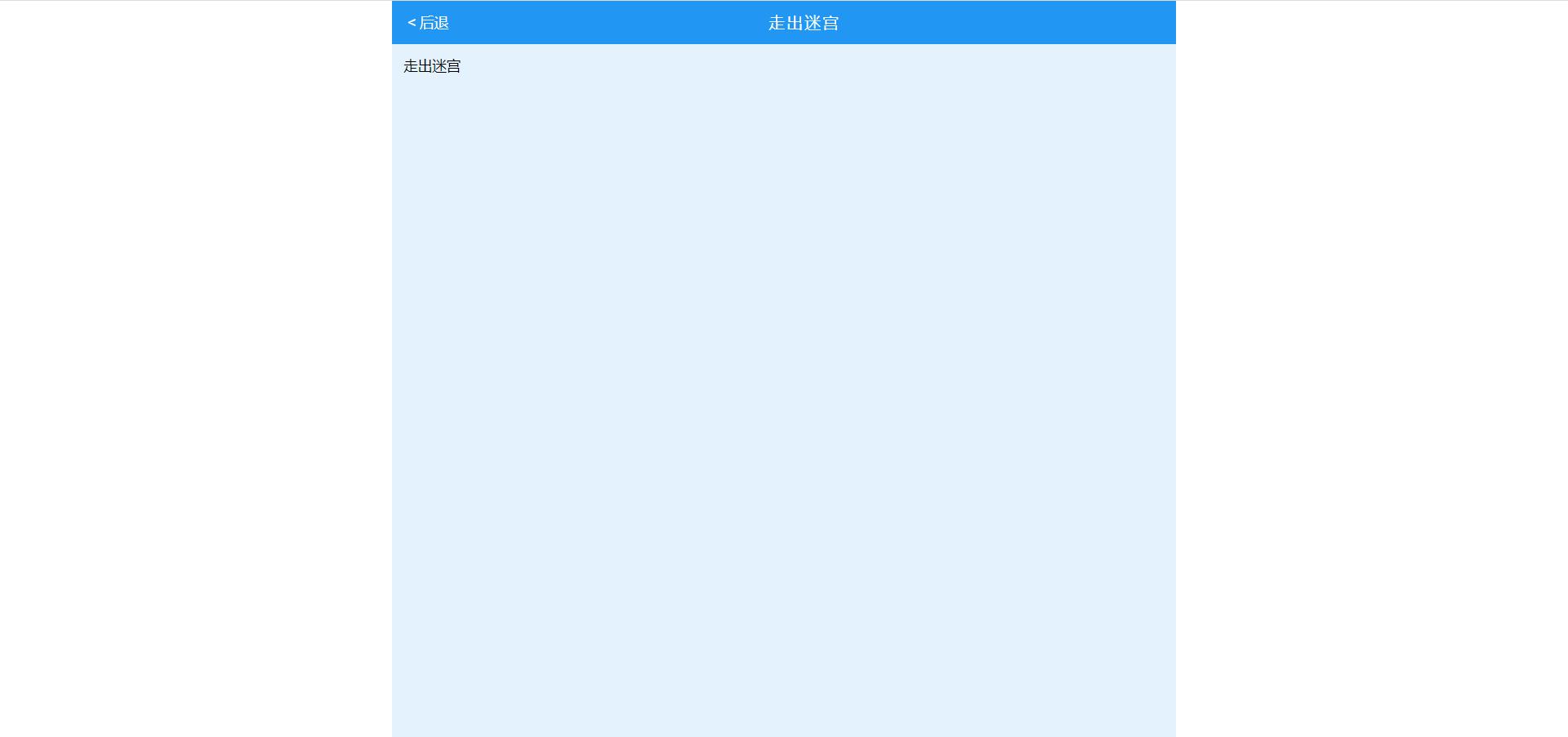Click the 走出迷宫 header title
1568x737 pixels.
coord(804,23)
